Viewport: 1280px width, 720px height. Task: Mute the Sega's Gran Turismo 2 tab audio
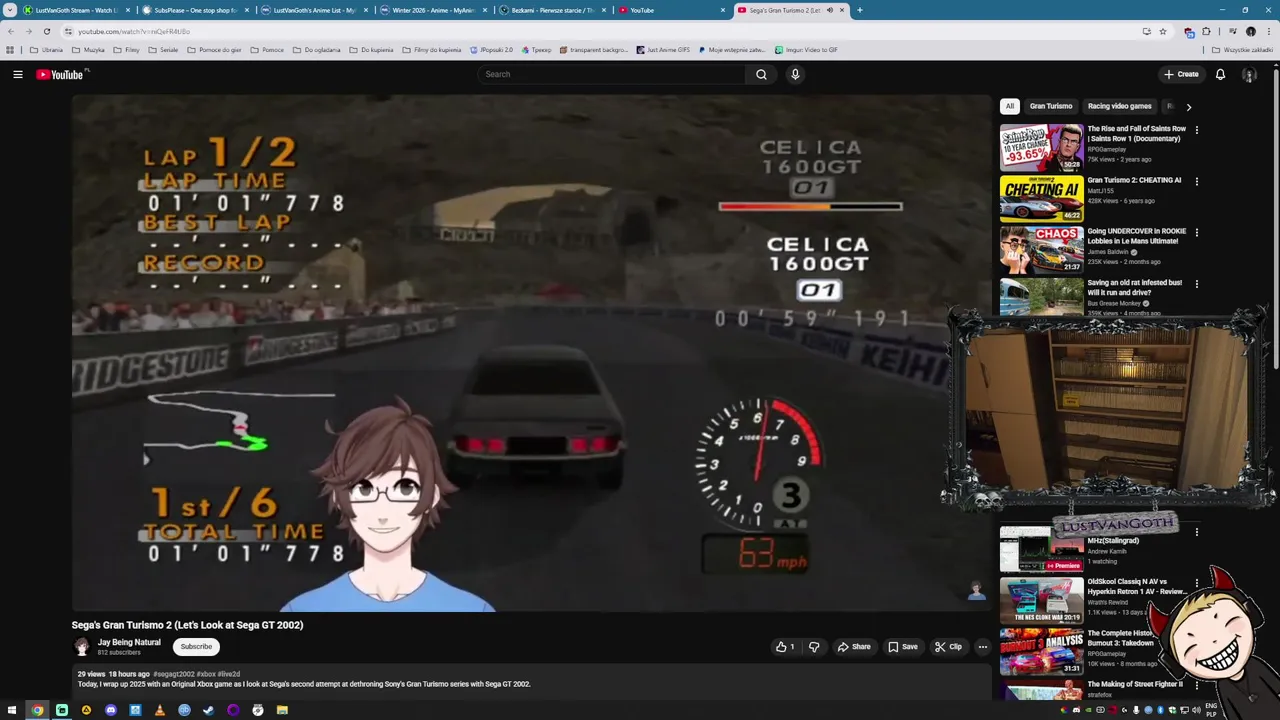pos(829,10)
